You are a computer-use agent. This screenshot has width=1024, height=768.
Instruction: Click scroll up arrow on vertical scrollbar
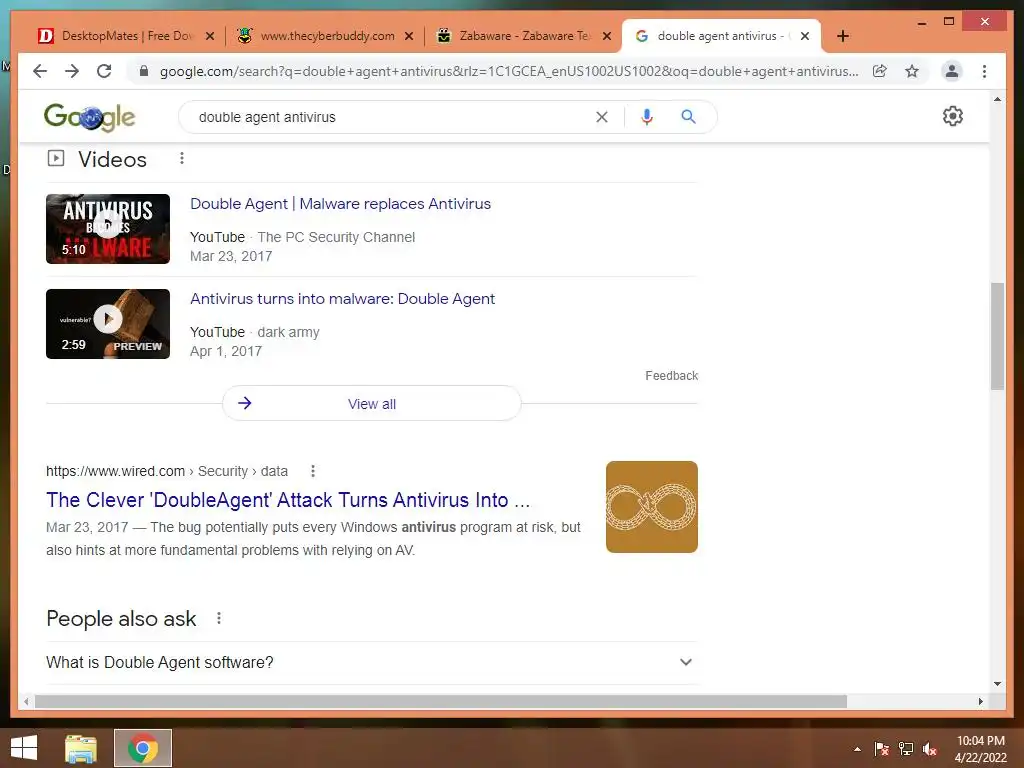(x=997, y=99)
